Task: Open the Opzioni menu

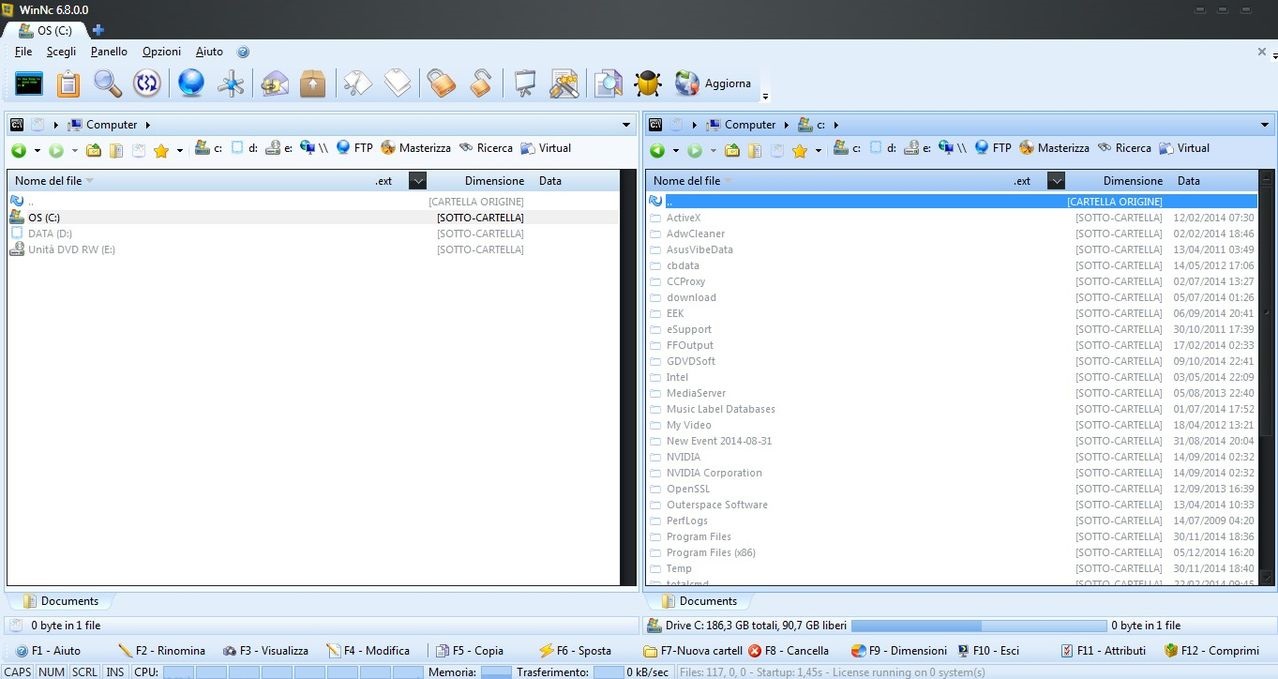Action: pyautogui.click(x=162, y=51)
